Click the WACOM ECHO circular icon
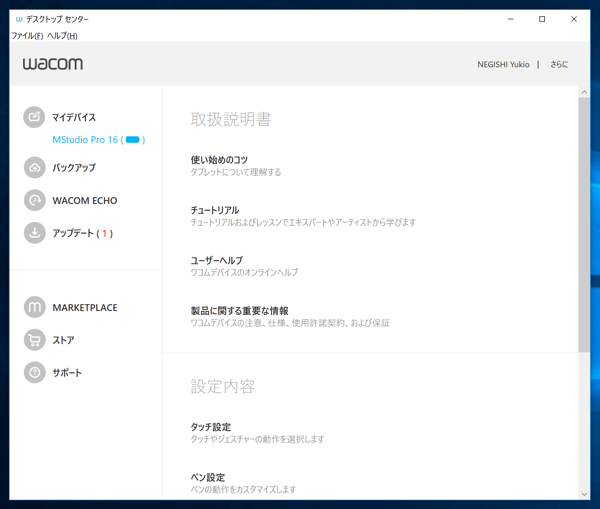Image resolution: width=600 pixels, height=509 pixels. coord(34,200)
